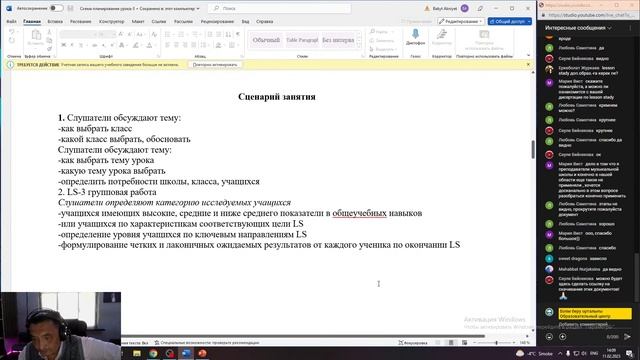The height and width of the screenshot is (360, 640).
Task: Toggle the AutoSave switch in Word
Action: tap(56, 8)
